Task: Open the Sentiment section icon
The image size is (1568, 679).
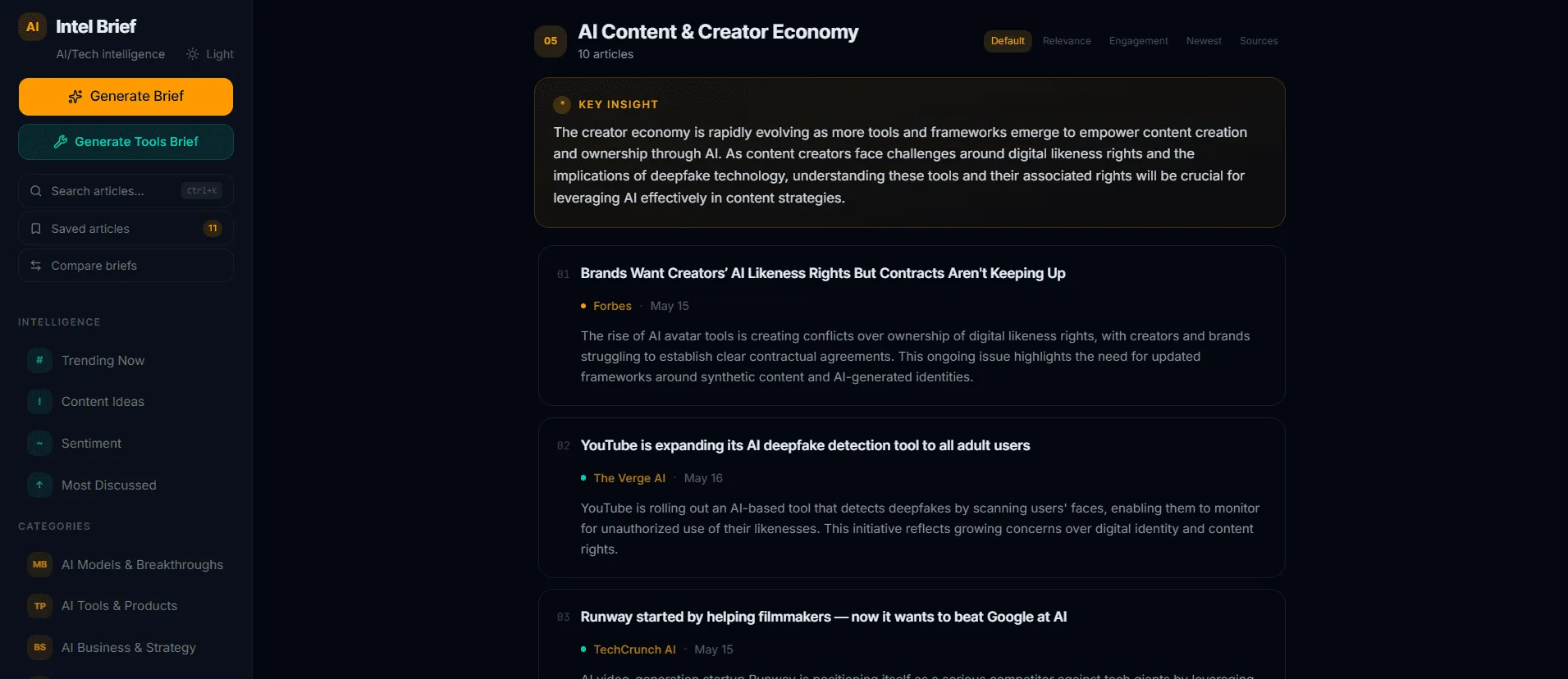Action: (39, 444)
